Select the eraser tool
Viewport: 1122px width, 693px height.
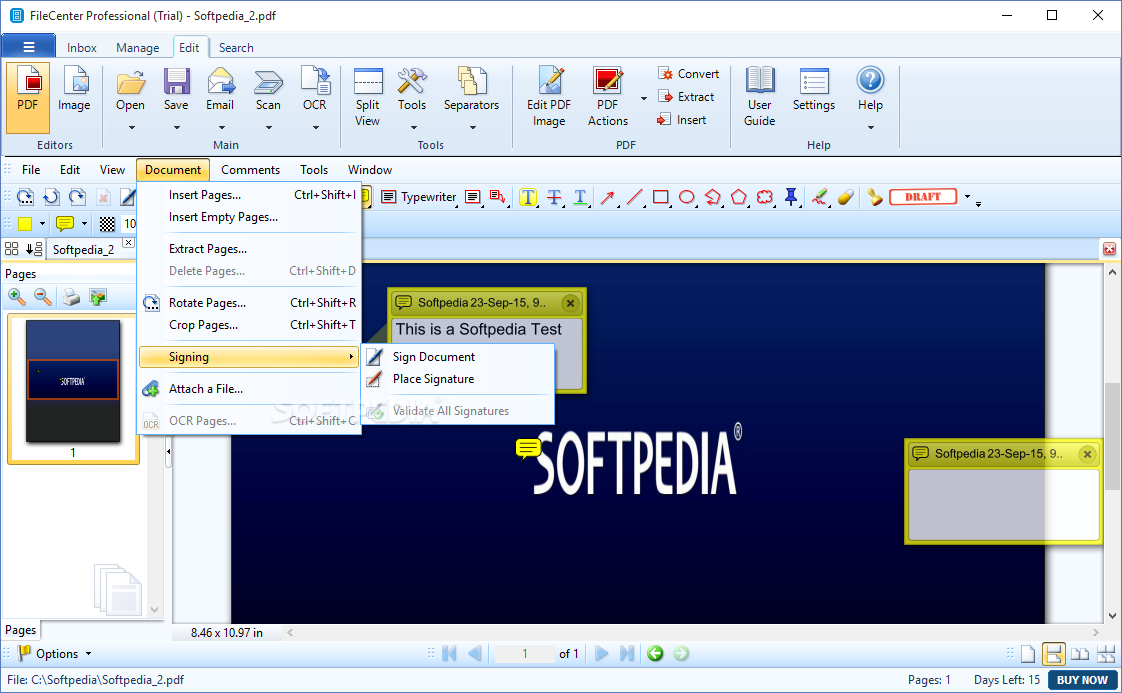click(x=846, y=197)
